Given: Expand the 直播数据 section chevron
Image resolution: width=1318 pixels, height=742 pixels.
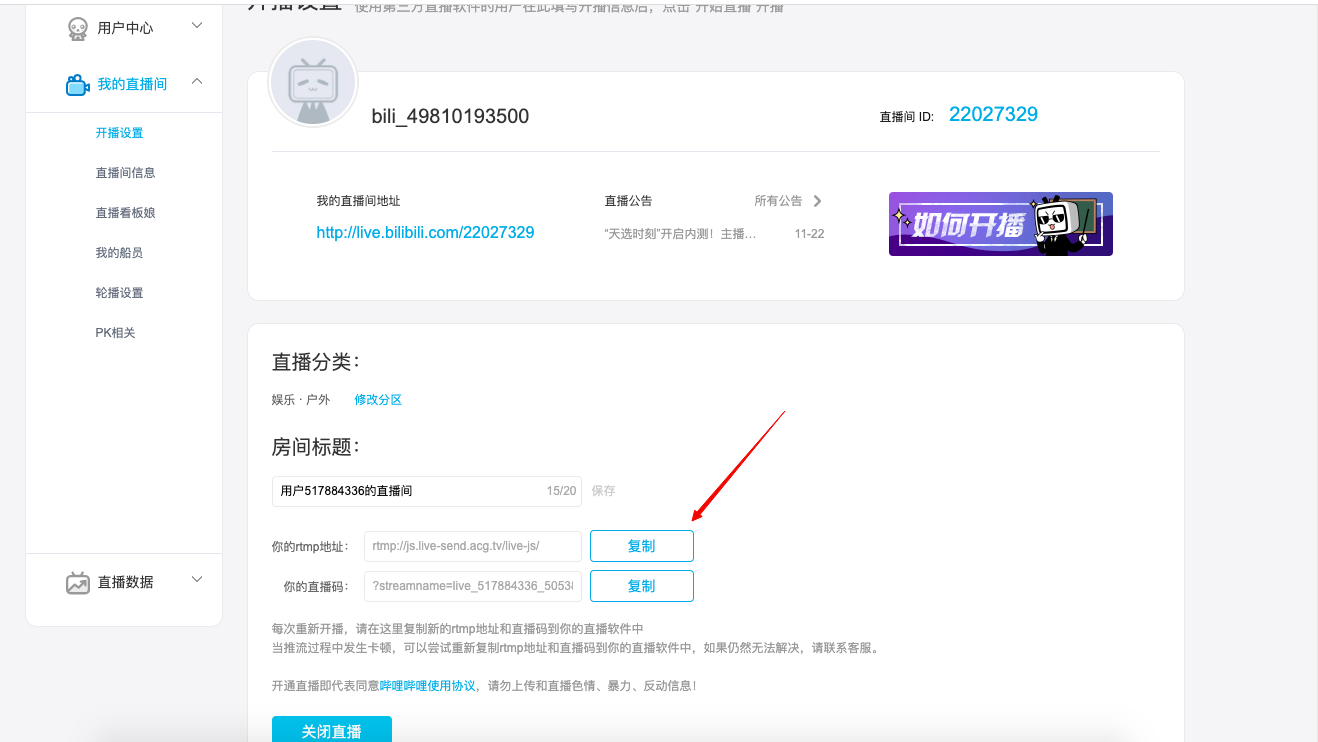Looking at the screenshot, I should (x=197, y=579).
